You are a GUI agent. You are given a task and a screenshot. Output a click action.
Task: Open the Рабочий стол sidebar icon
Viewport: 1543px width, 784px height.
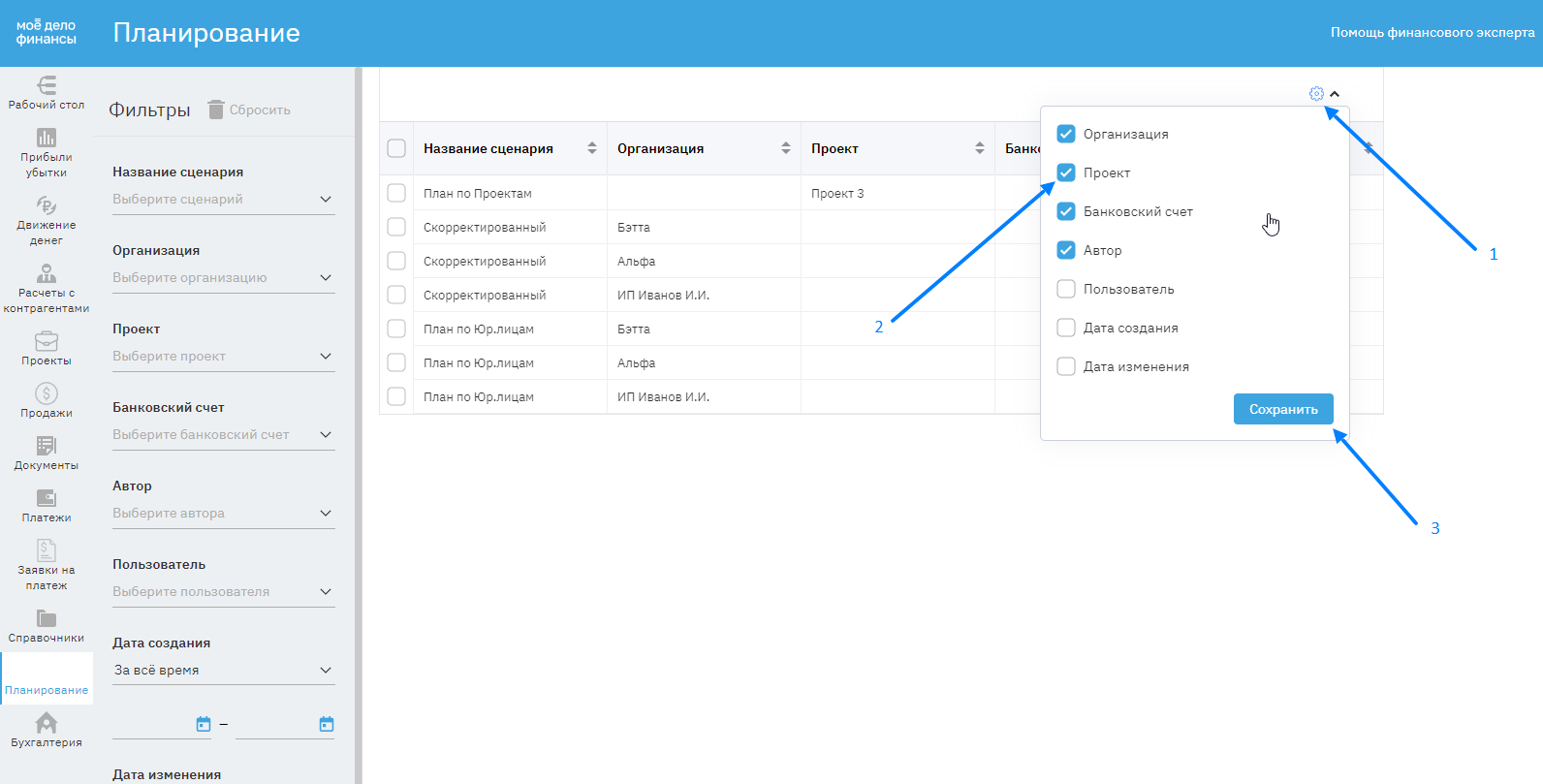[x=47, y=85]
